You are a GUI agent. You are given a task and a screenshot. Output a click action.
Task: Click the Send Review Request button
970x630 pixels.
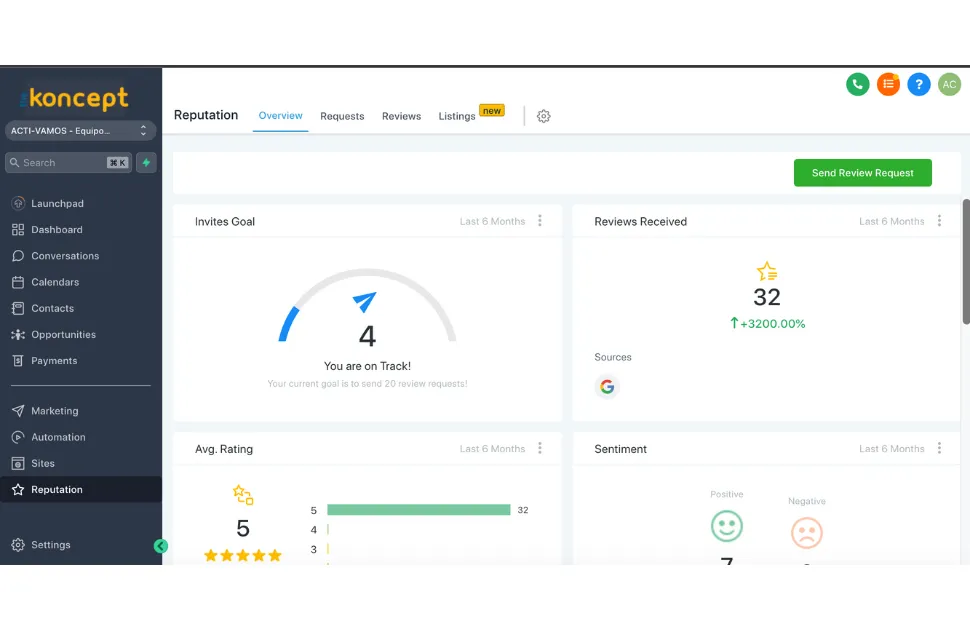coord(862,173)
